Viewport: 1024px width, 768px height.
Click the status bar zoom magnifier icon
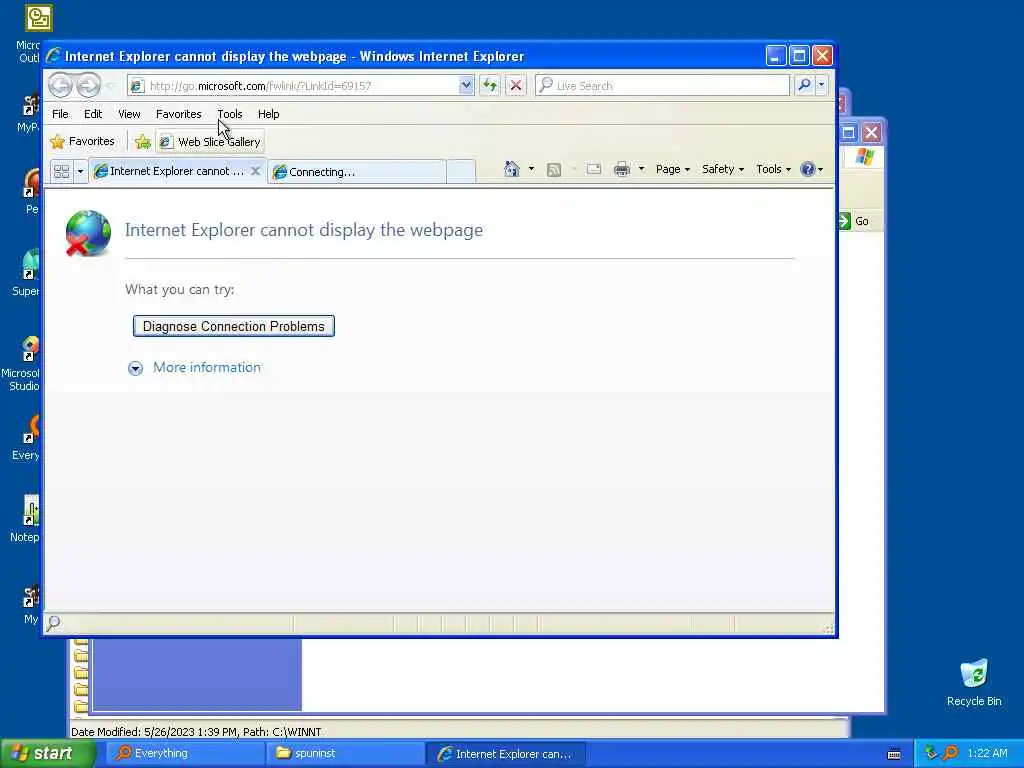tap(54, 623)
